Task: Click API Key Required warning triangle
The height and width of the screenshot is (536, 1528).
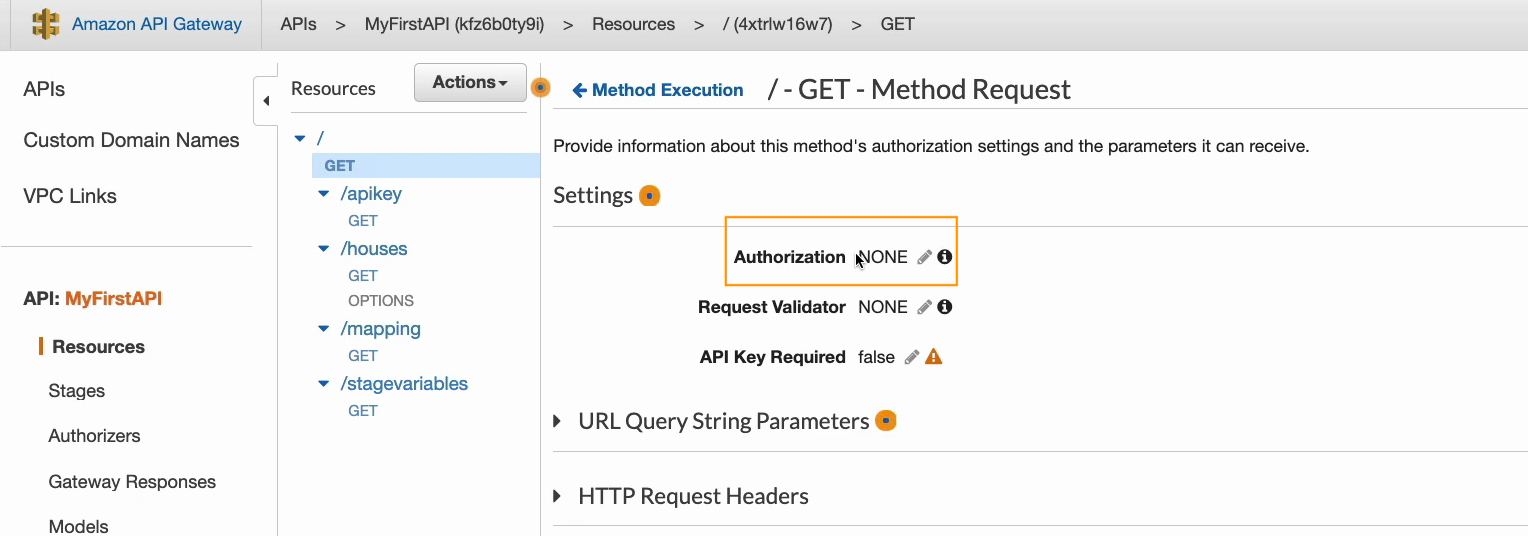Action: [934, 356]
